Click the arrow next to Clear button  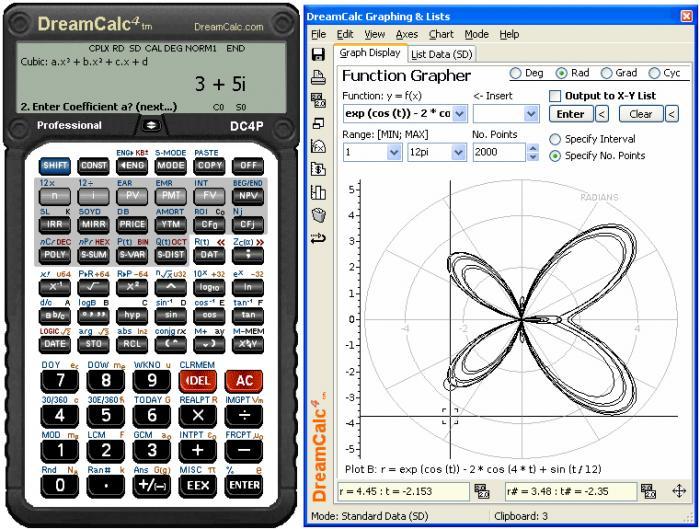(x=671, y=114)
